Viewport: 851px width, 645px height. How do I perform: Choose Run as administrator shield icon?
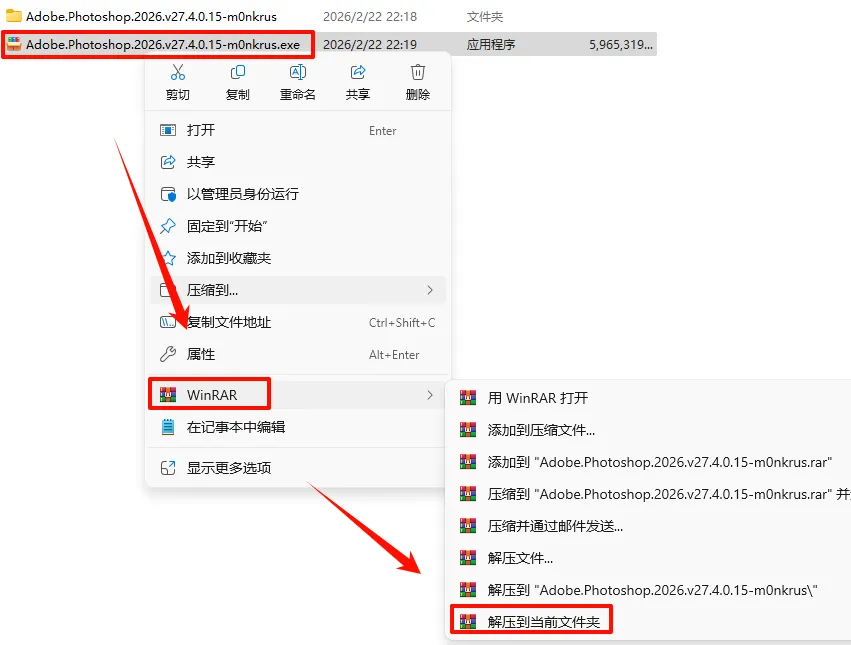pyautogui.click(x=168, y=194)
